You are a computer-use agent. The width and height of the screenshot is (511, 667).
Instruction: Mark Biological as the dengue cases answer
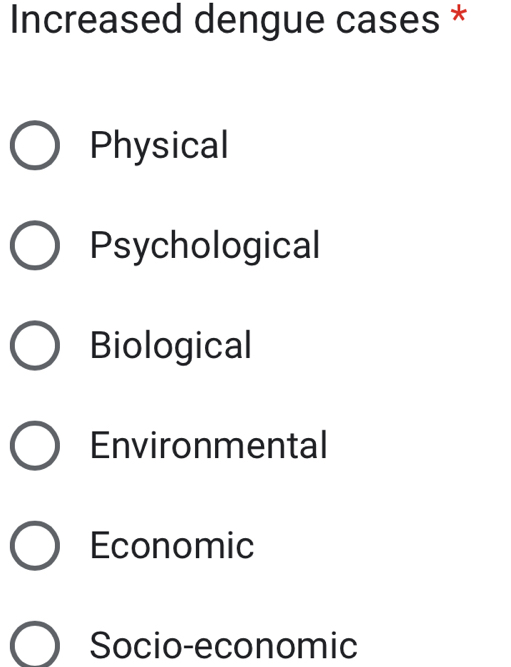pos(35,345)
